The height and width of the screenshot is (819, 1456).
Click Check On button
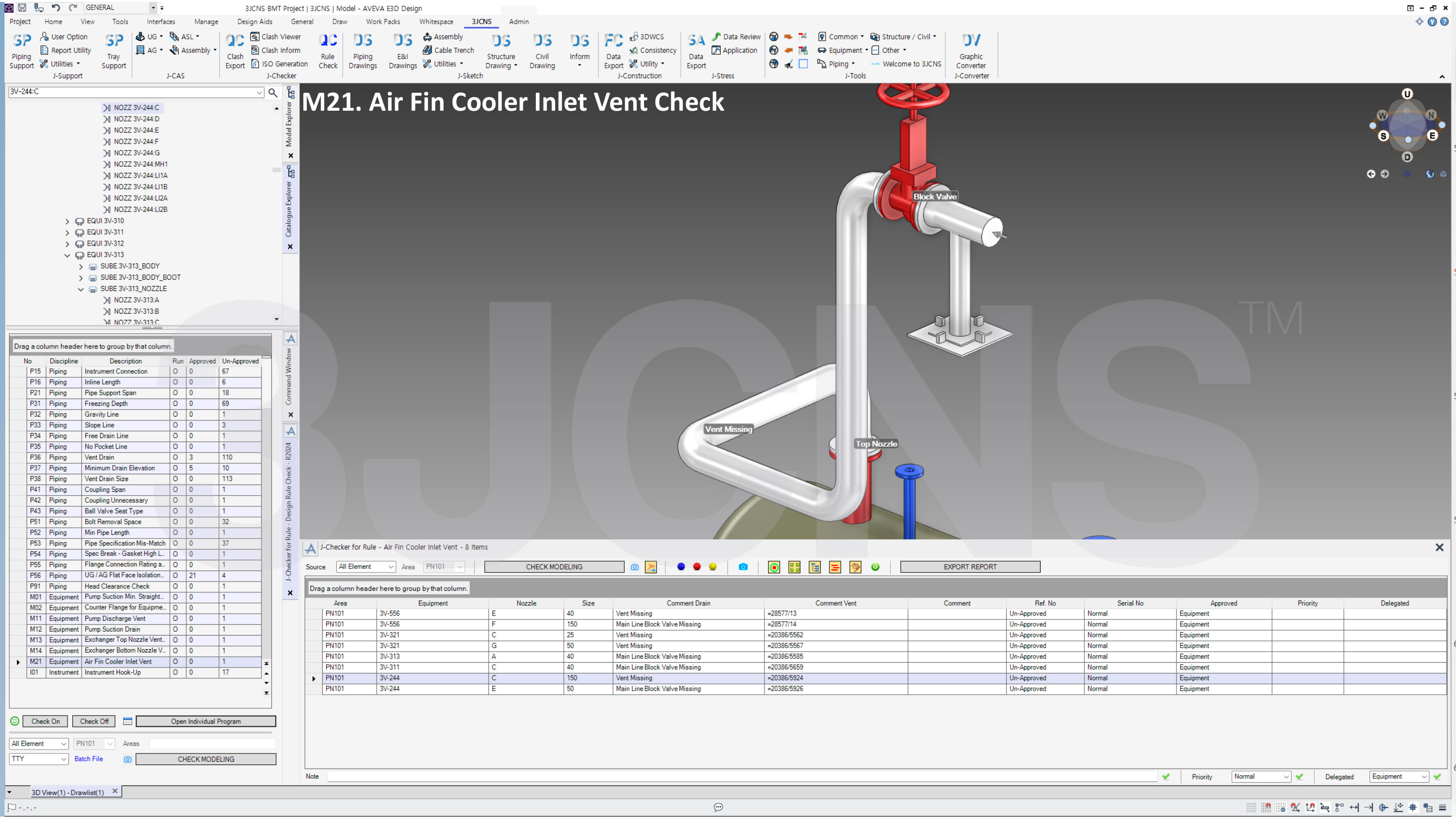tap(45, 721)
